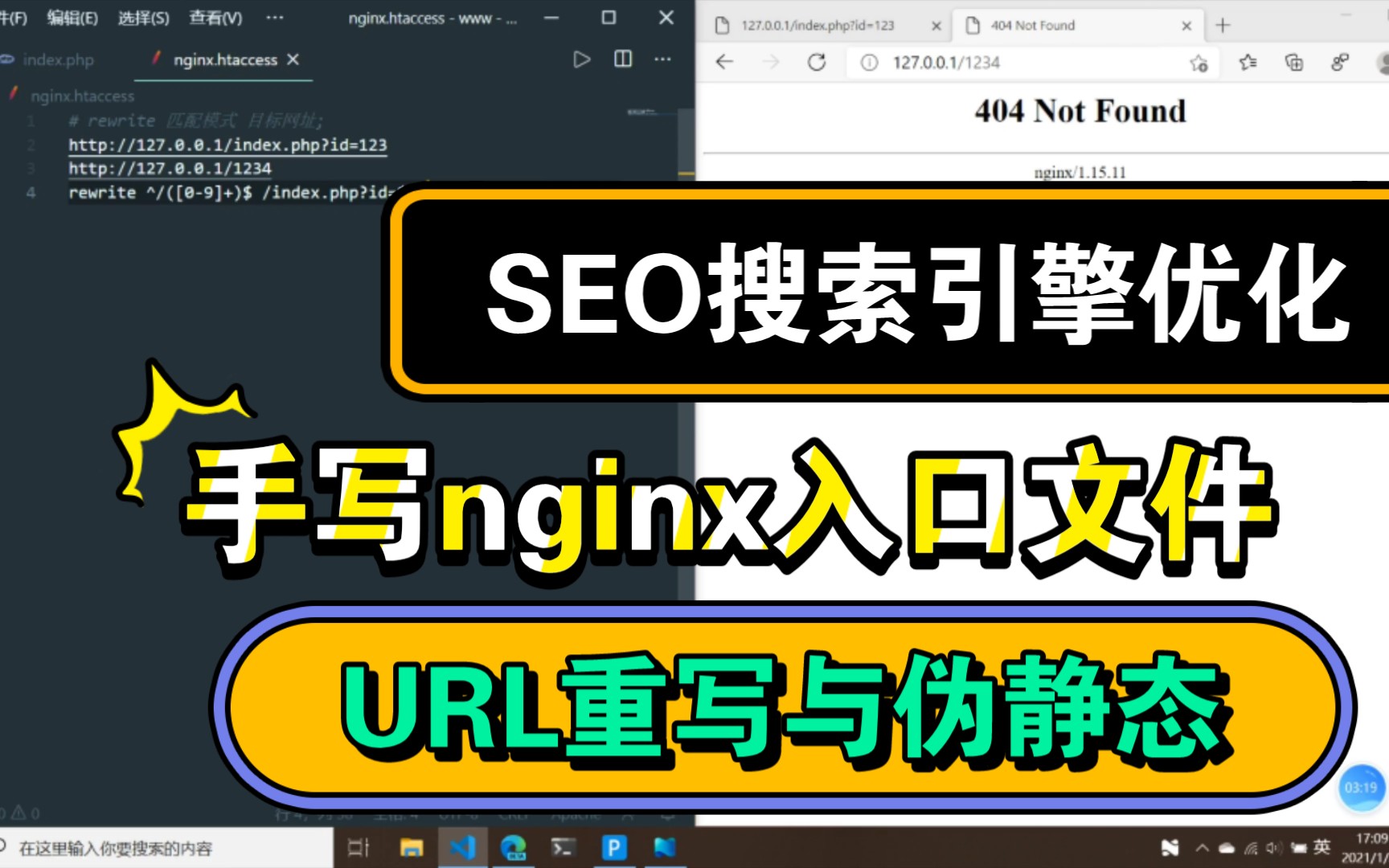Click the Windows taskbar search box
The height and width of the screenshot is (868, 1389).
tap(166, 848)
